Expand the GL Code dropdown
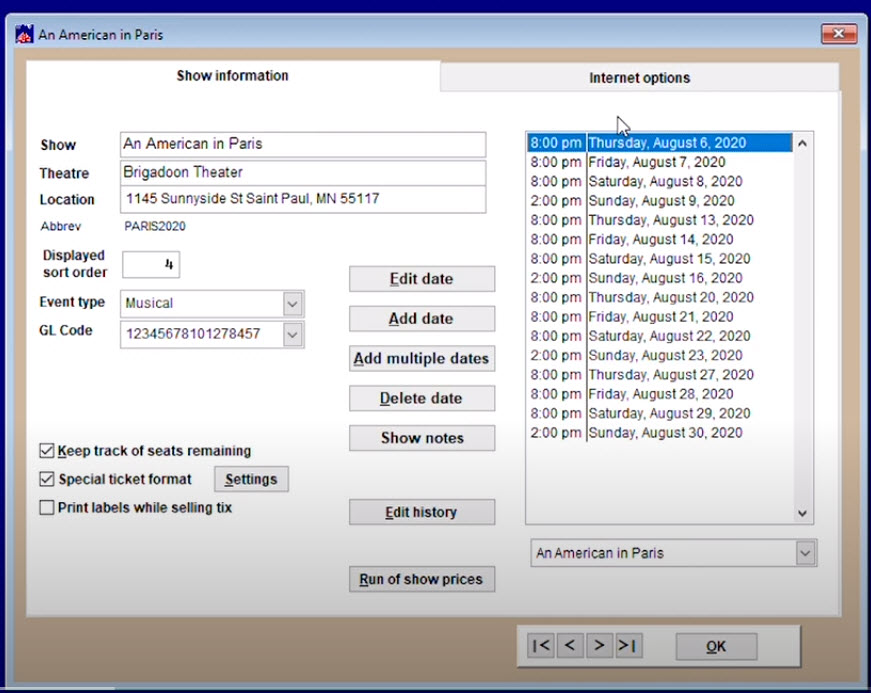Screen dimensions: 871x693 click(x=293, y=334)
